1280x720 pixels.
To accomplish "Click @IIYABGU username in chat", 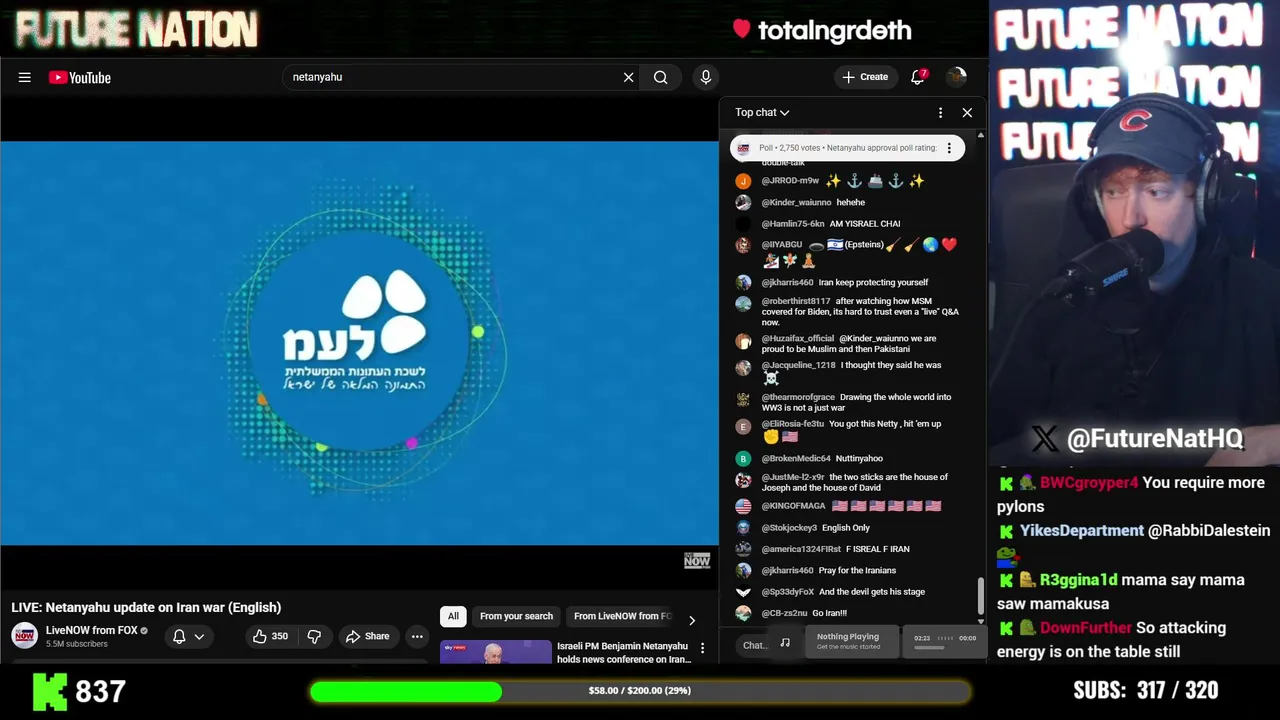I will [782, 245].
